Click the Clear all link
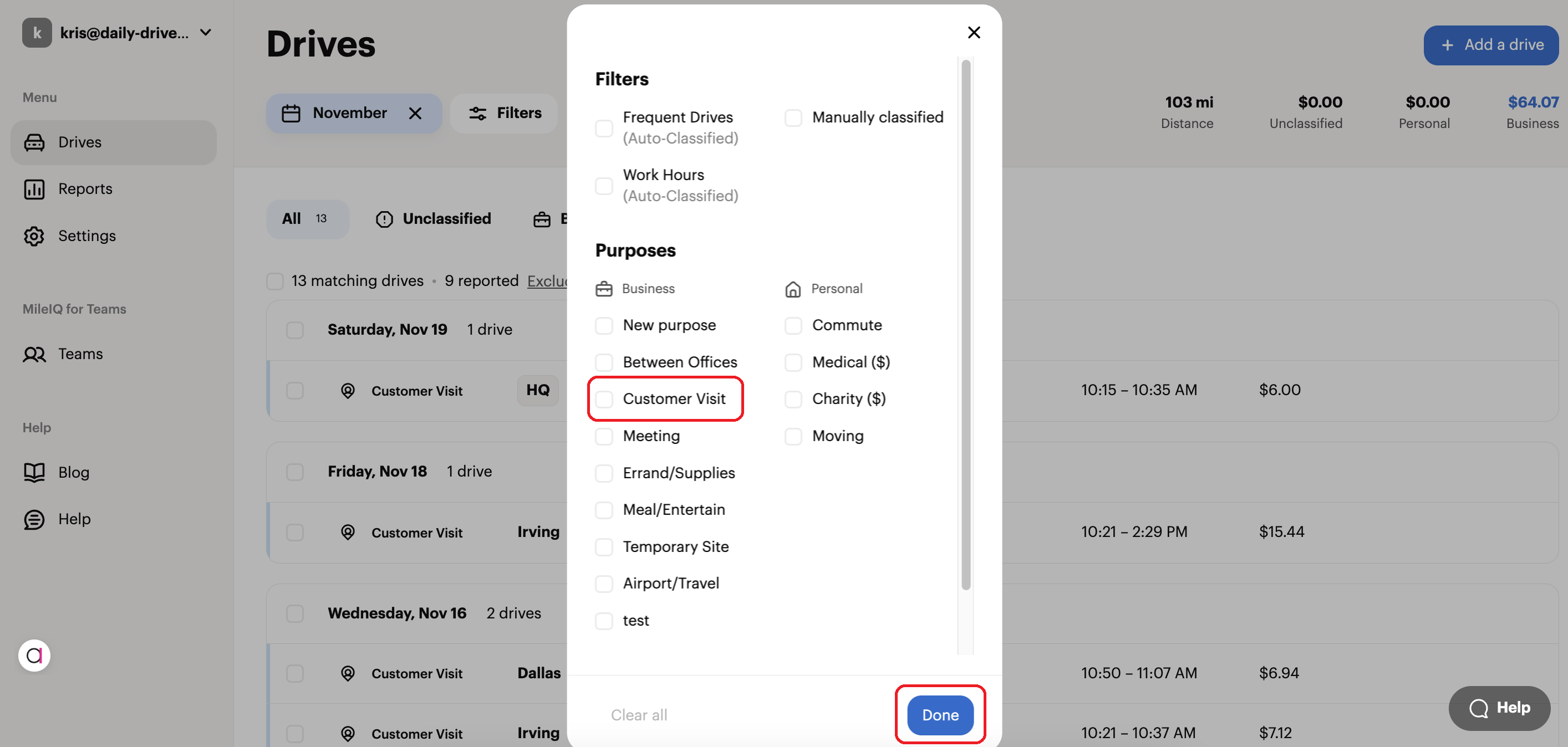The height and width of the screenshot is (747, 1568). pyautogui.click(x=639, y=715)
